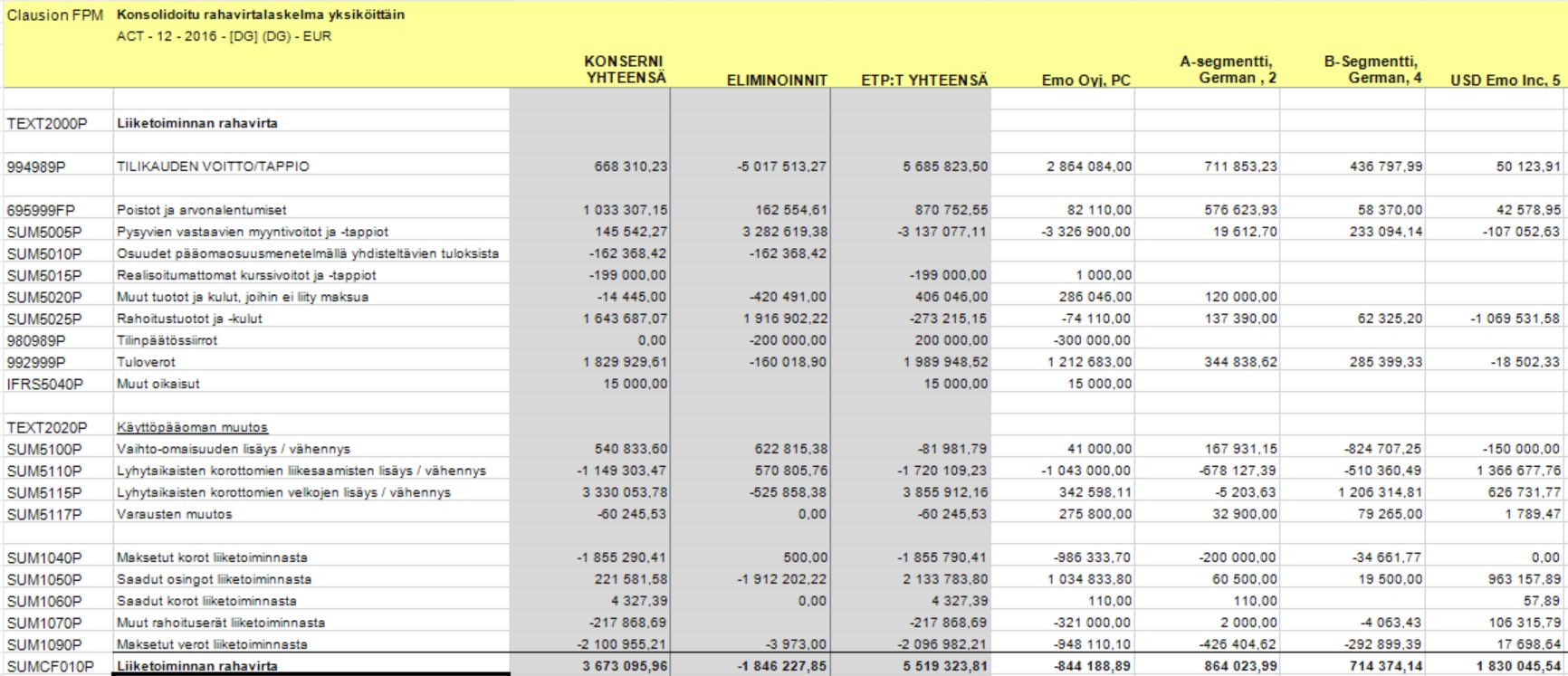Select row code 994989P
Image resolution: width=1568 pixels, height=676 pixels.
[x=36, y=167]
